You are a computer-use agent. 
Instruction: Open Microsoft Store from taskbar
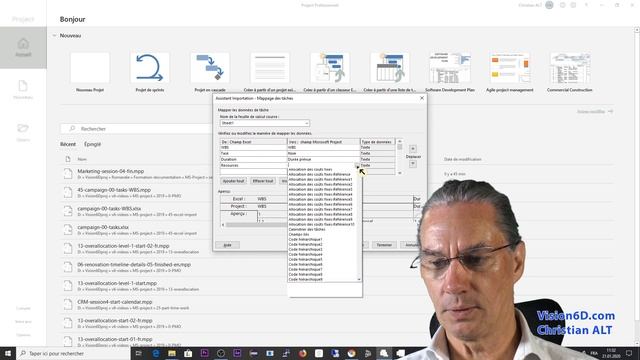[188, 353]
